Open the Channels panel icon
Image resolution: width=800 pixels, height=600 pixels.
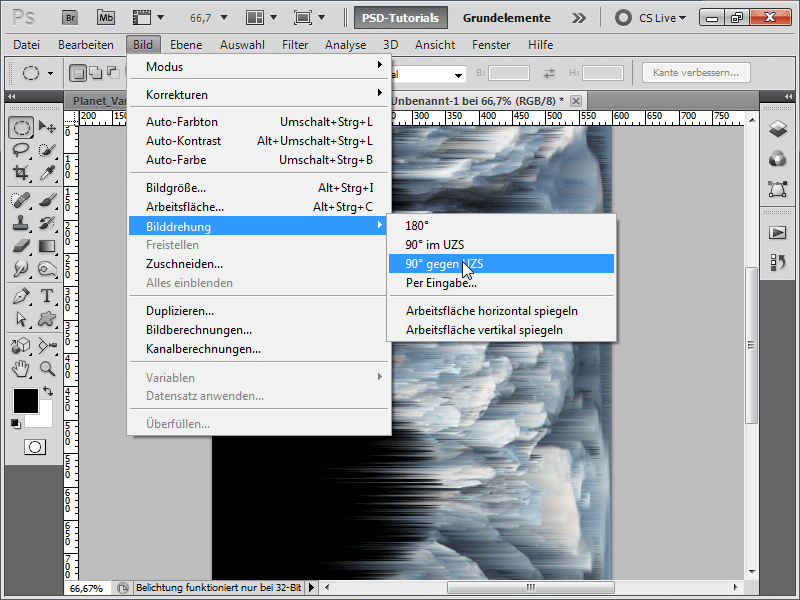point(778,159)
